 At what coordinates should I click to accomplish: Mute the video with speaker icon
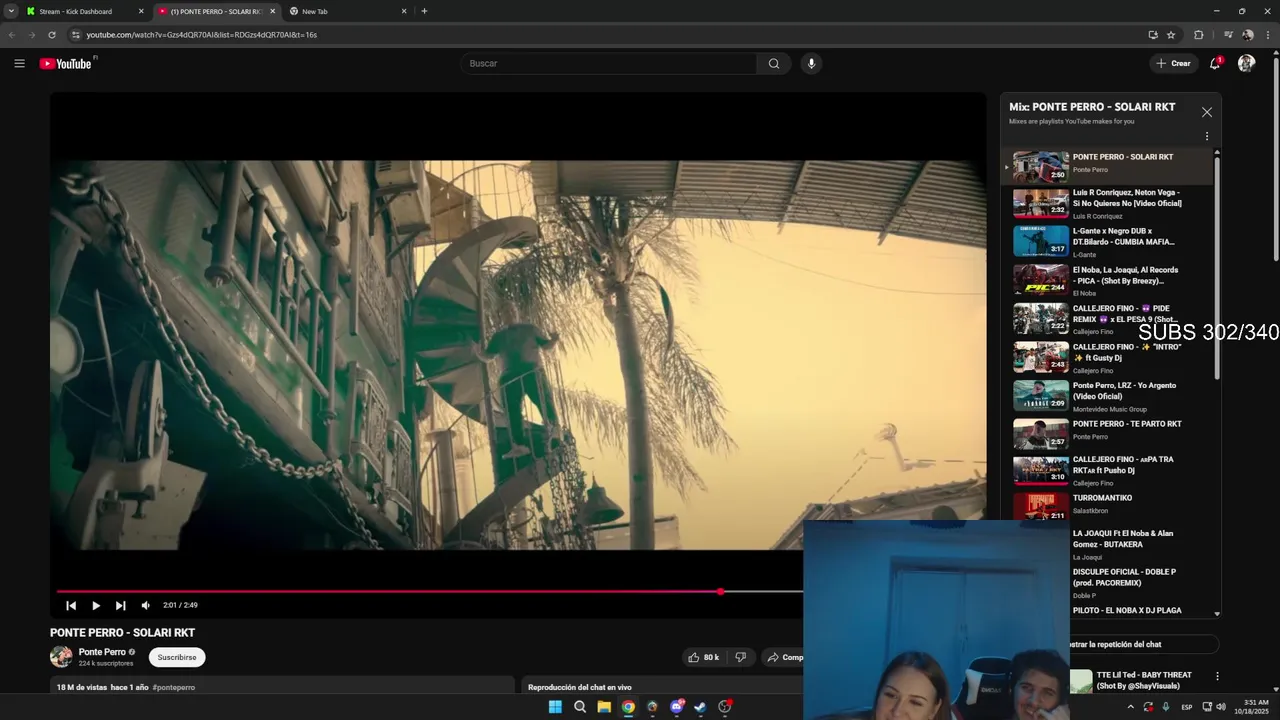click(146, 605)
